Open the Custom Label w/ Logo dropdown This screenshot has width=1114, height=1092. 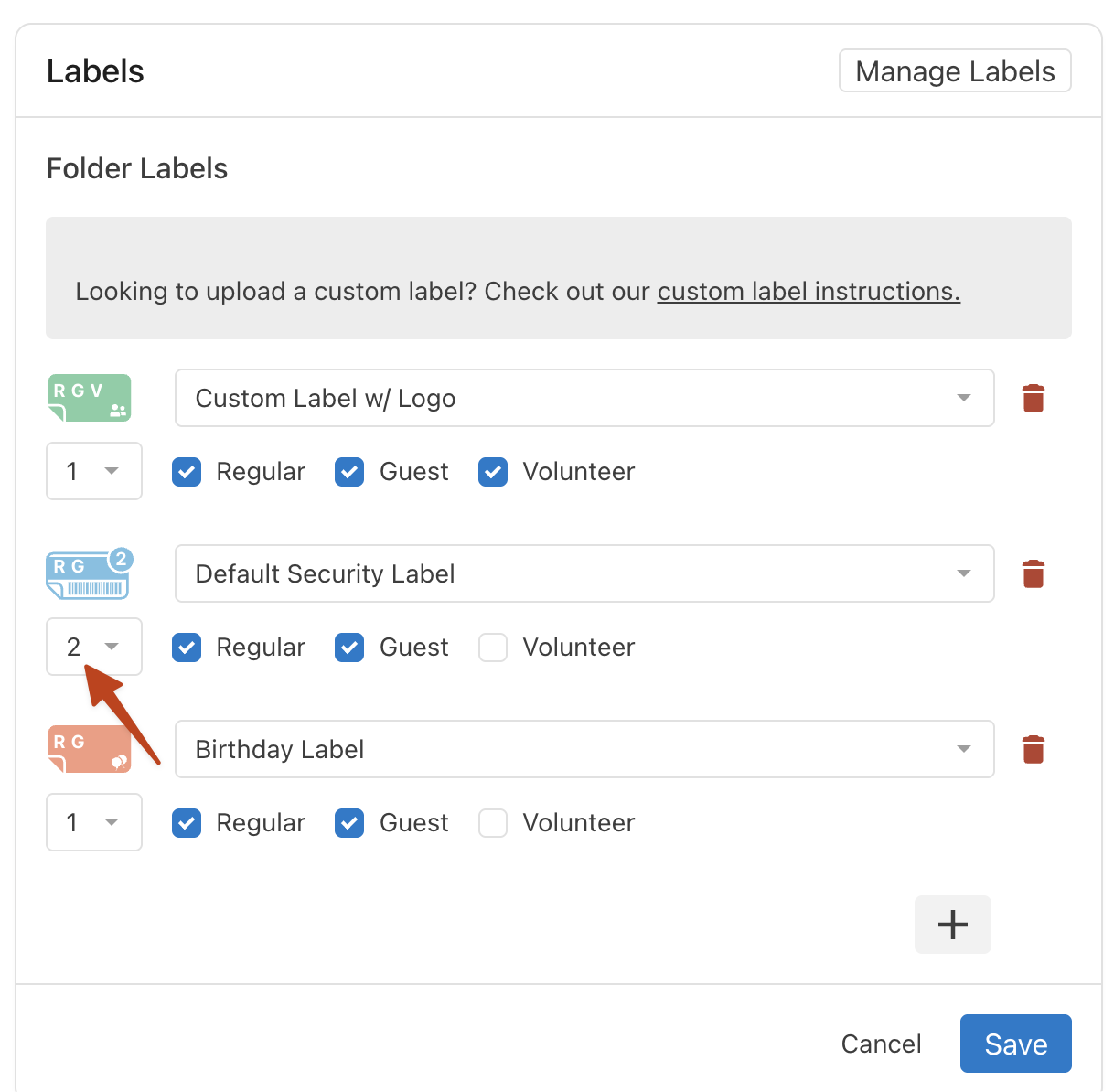963,398
